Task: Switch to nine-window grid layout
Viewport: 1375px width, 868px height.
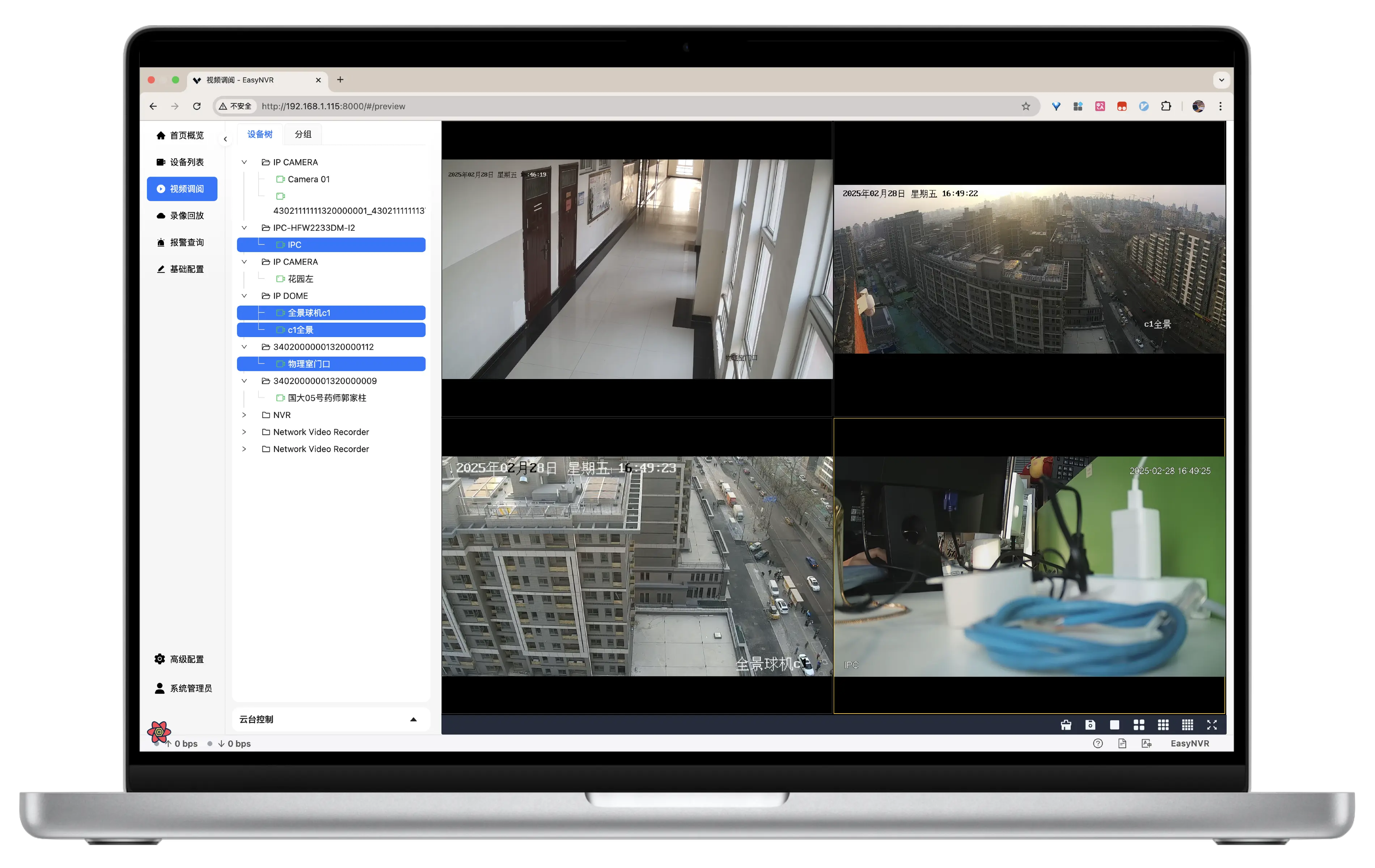Action: tap(1163, 725)
